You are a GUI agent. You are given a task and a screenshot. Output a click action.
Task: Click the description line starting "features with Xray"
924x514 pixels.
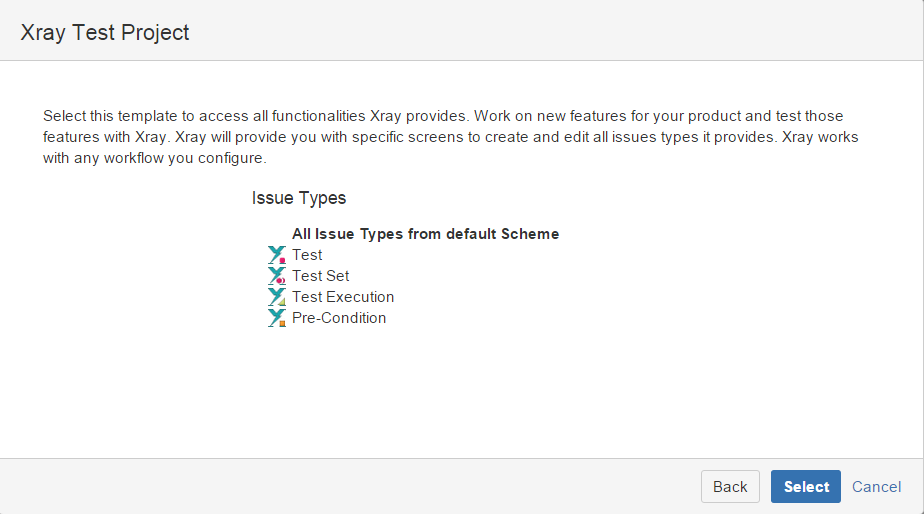pos(450,137)
